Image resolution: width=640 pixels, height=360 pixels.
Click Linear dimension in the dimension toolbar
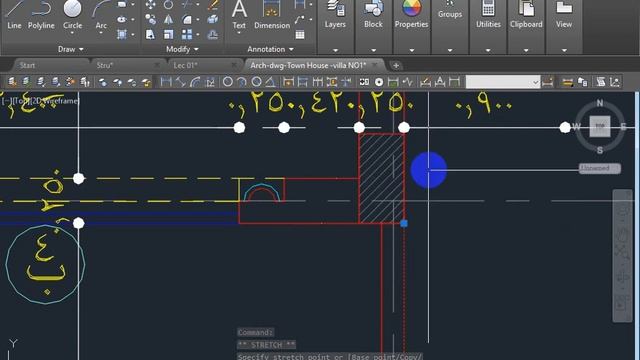click(x=166, y=82)
